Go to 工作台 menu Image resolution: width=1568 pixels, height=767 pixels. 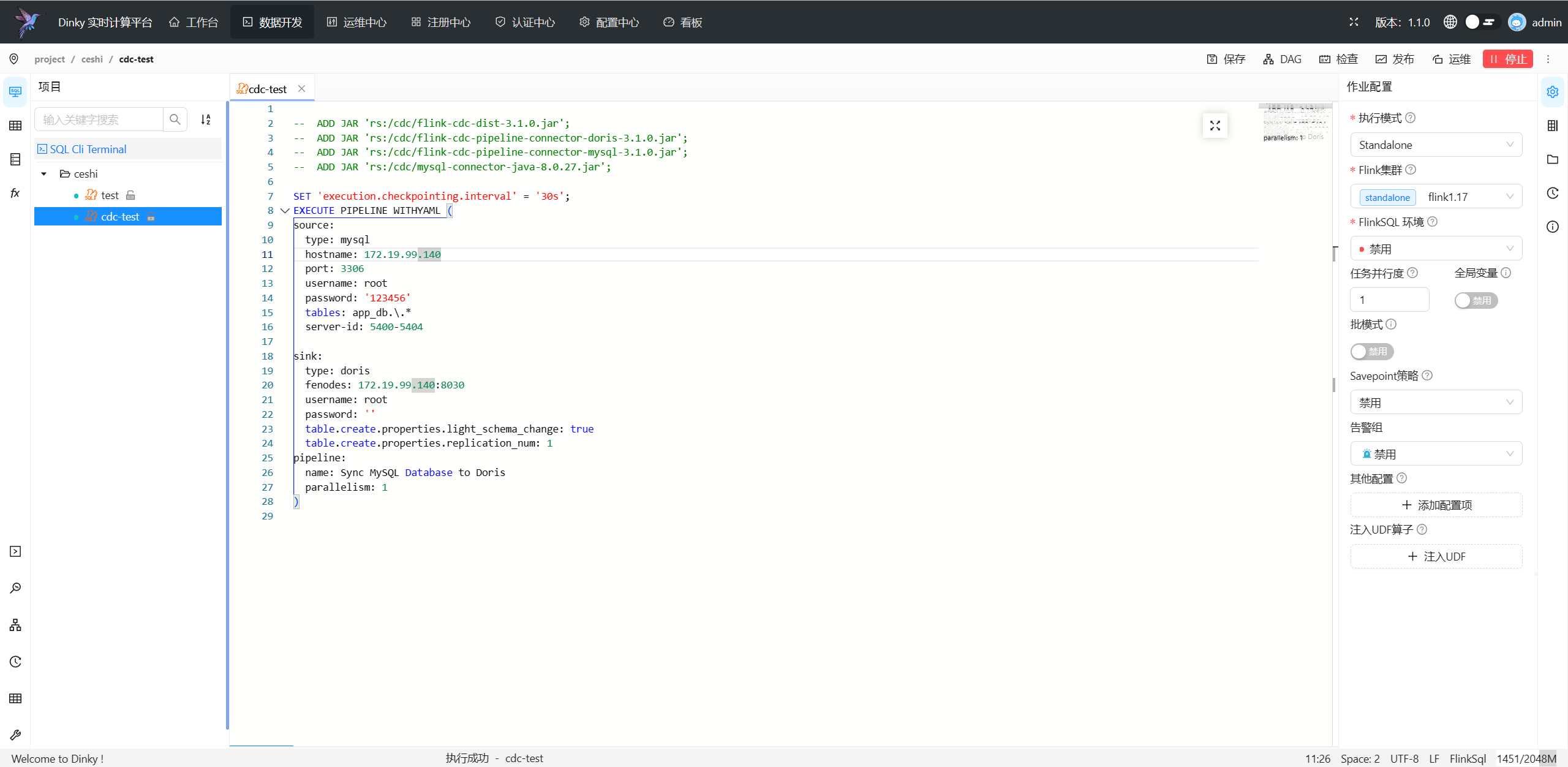click(x=194, y=22)
